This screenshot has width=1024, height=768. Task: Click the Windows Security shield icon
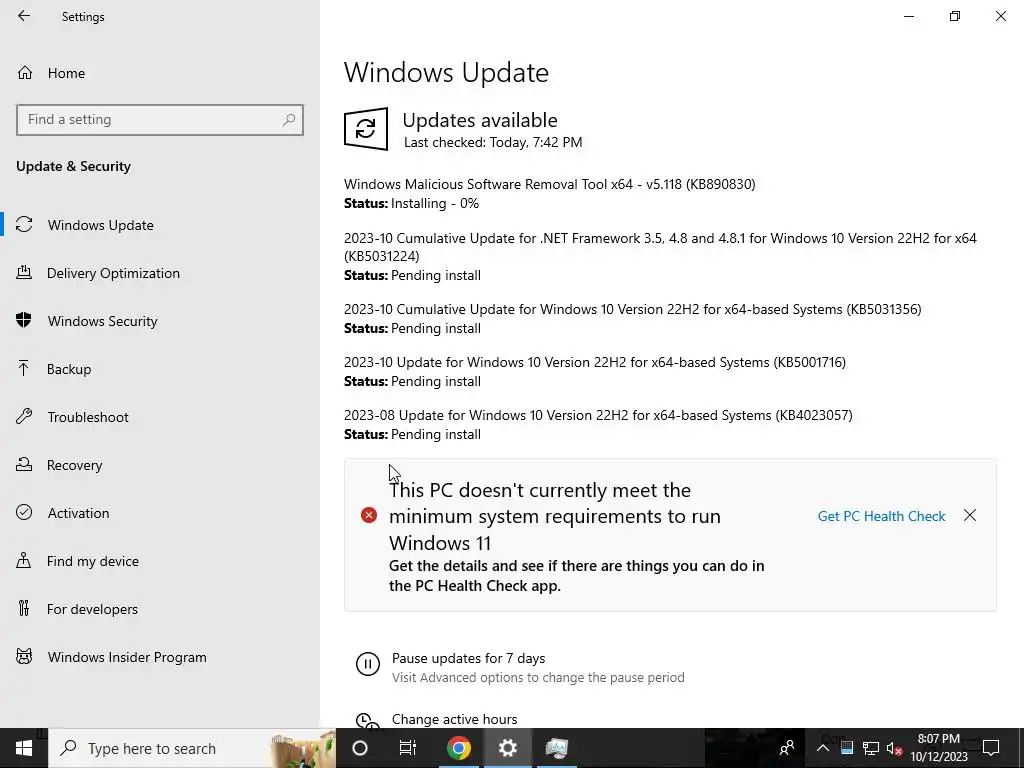[x=24, y=320]
